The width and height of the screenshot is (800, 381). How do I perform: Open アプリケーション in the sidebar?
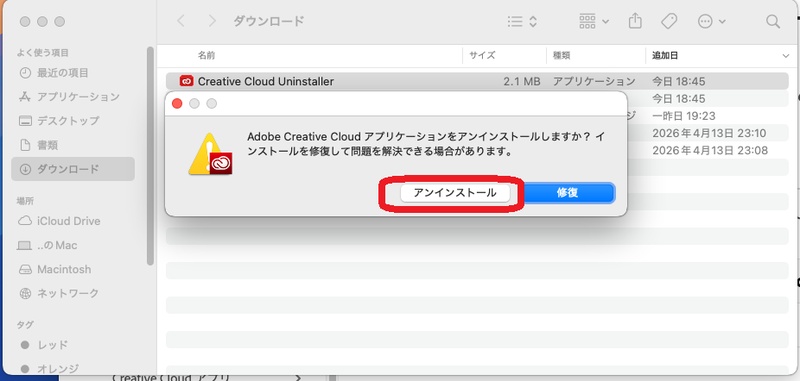pos(72,96)
